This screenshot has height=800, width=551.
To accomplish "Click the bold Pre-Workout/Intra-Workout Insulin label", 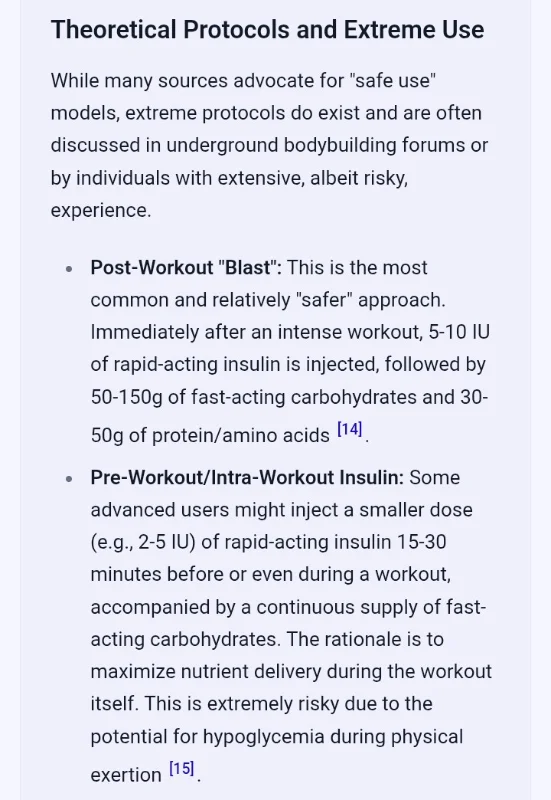I will [247, 477].
